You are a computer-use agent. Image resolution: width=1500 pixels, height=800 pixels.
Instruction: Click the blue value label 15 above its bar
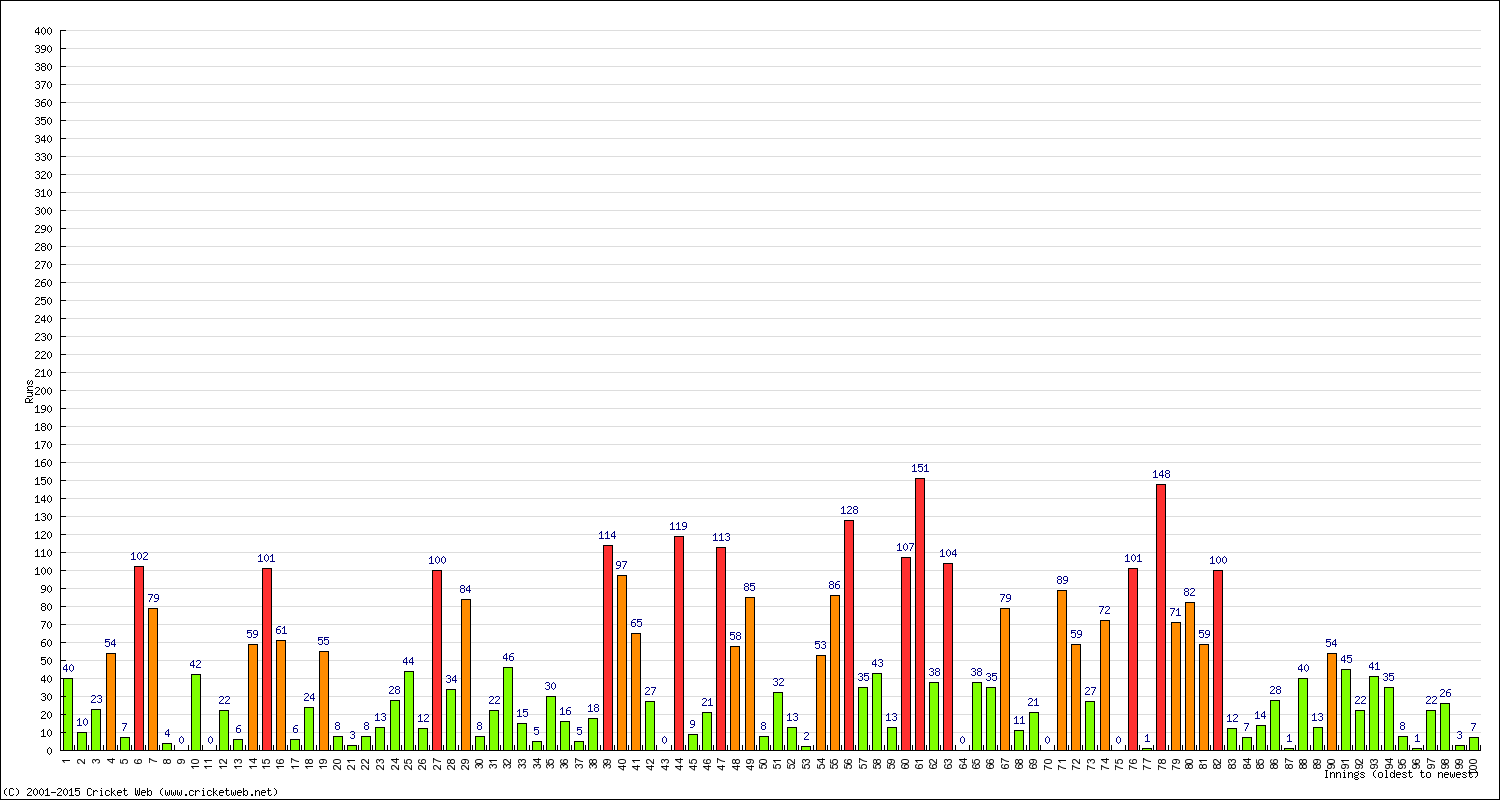(x=522, y=713)
